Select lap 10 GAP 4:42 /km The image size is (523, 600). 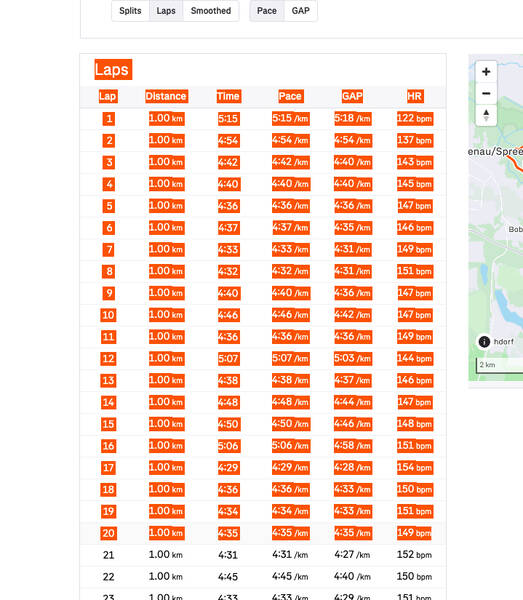pyautogui.click(x=352, y=315)
